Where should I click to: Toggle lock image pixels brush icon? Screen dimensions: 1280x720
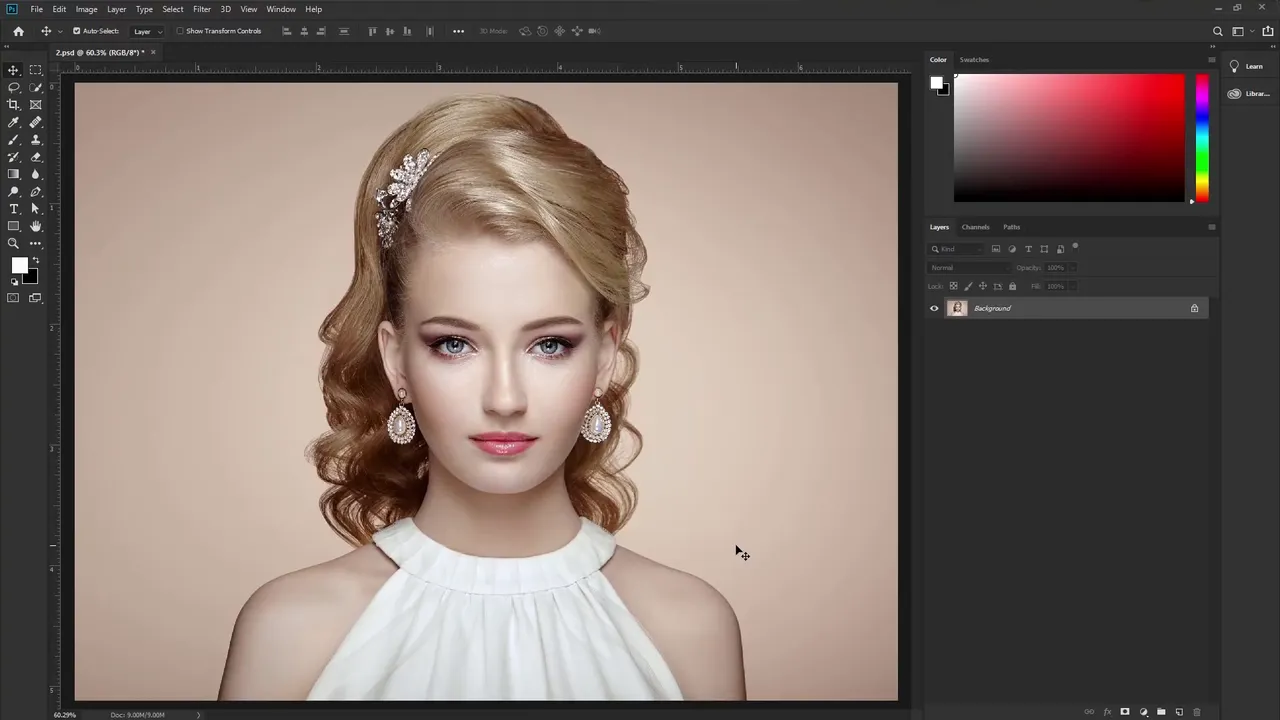pyautogui.click(x=968, y=286)
